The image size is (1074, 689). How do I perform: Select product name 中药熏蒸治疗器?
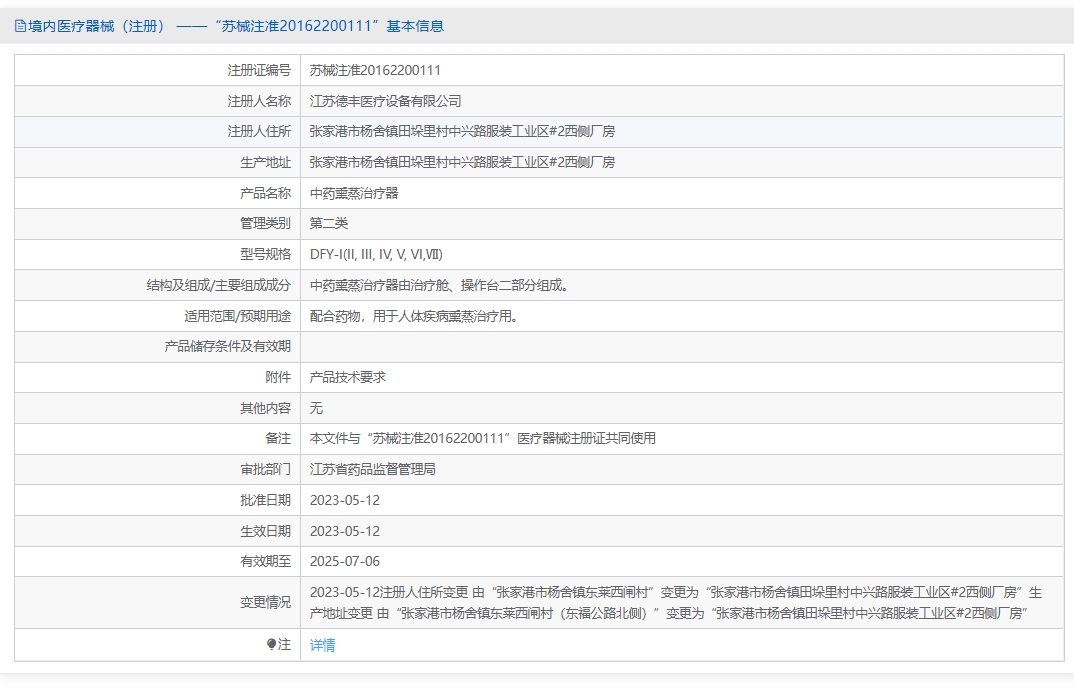[354, 193]
